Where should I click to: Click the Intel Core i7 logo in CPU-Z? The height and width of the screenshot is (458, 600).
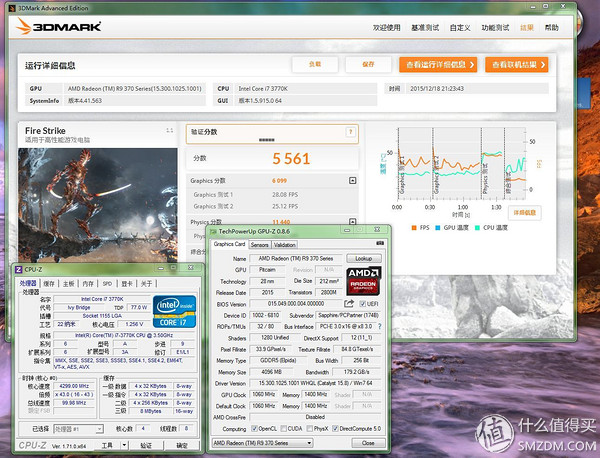pyautogui.click(x=174, y=312)
